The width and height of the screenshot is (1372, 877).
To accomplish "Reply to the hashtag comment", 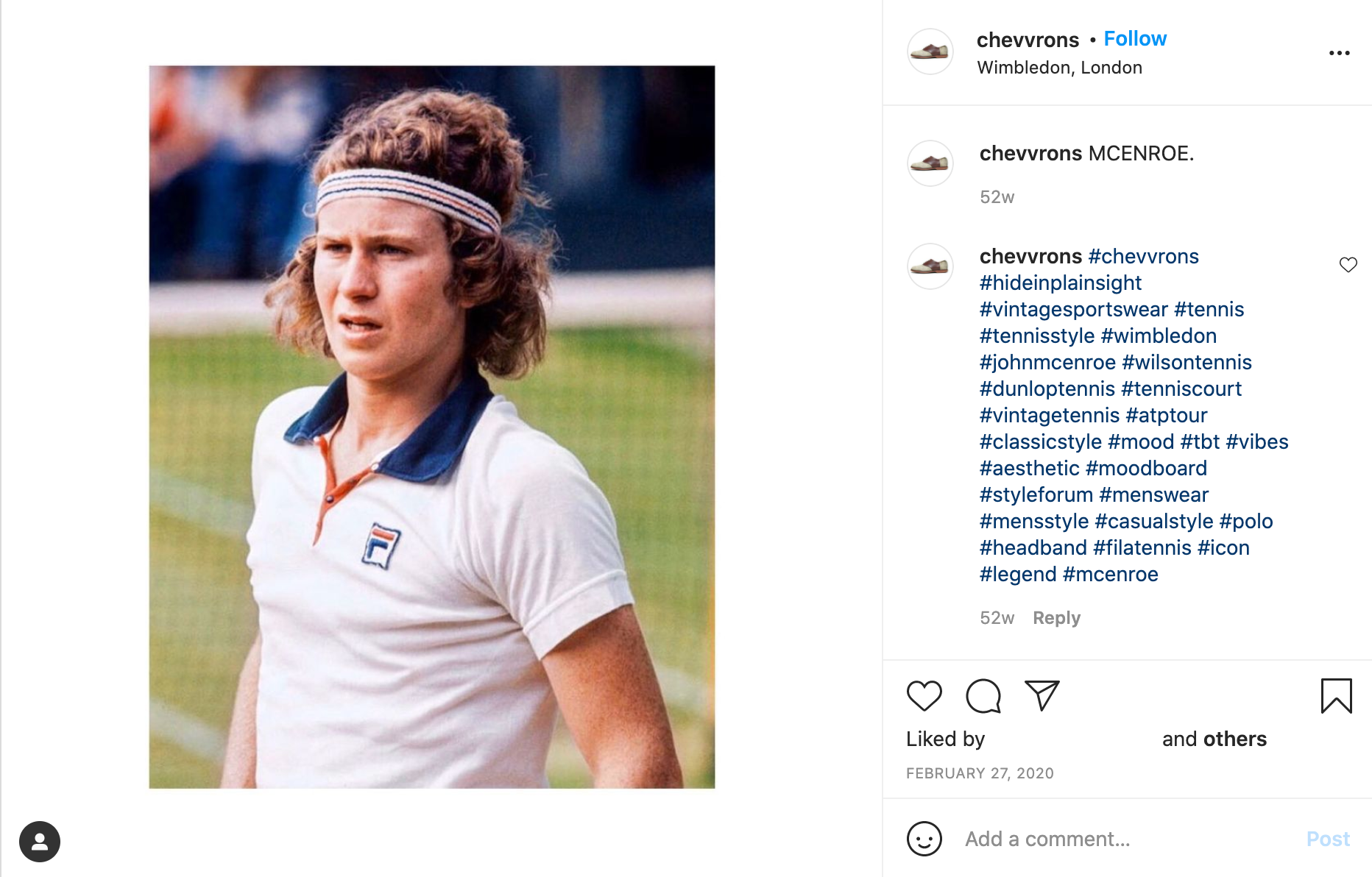I will (1056, 618).
